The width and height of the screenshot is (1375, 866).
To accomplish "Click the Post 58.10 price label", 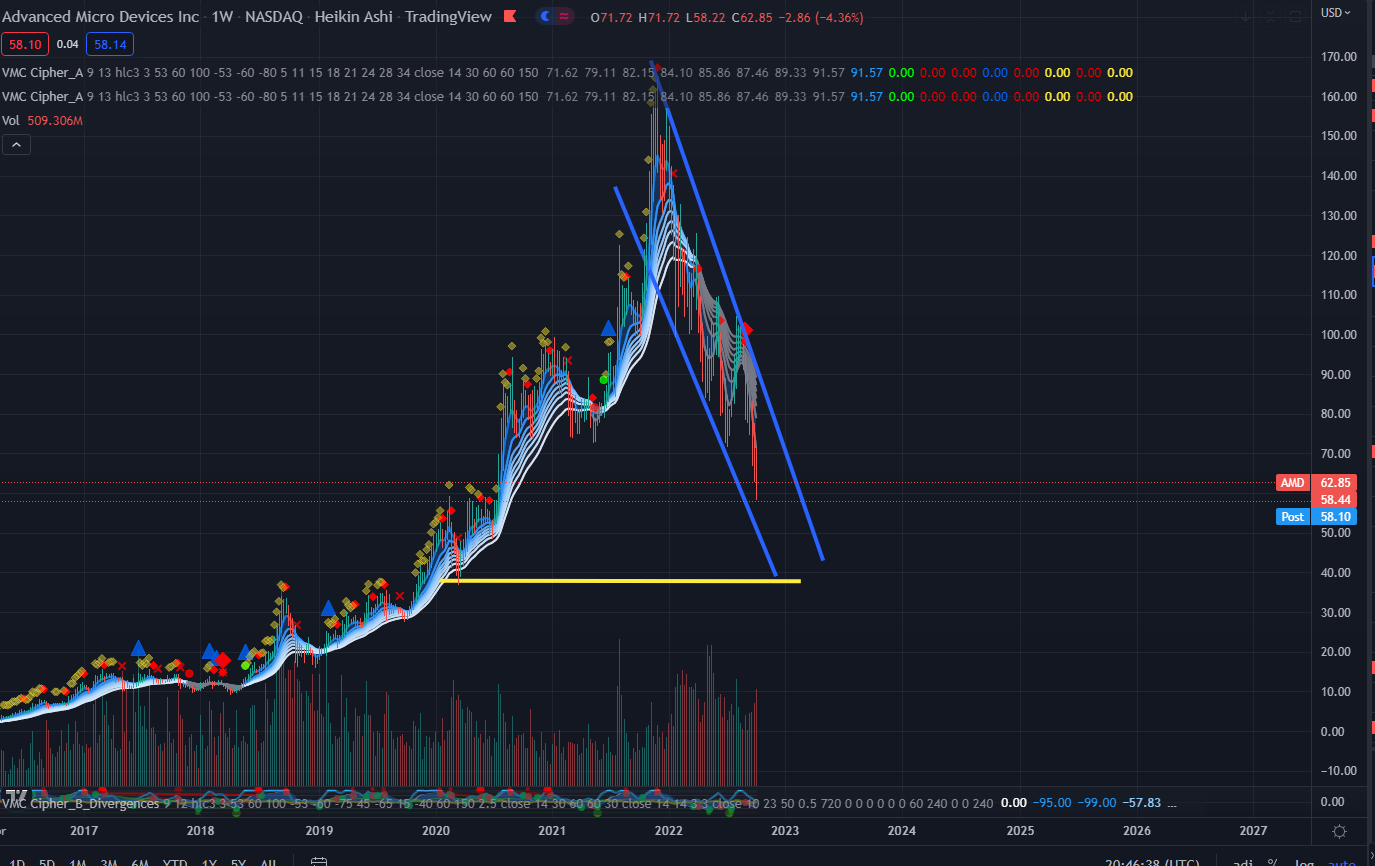I will click(1314, 516).
